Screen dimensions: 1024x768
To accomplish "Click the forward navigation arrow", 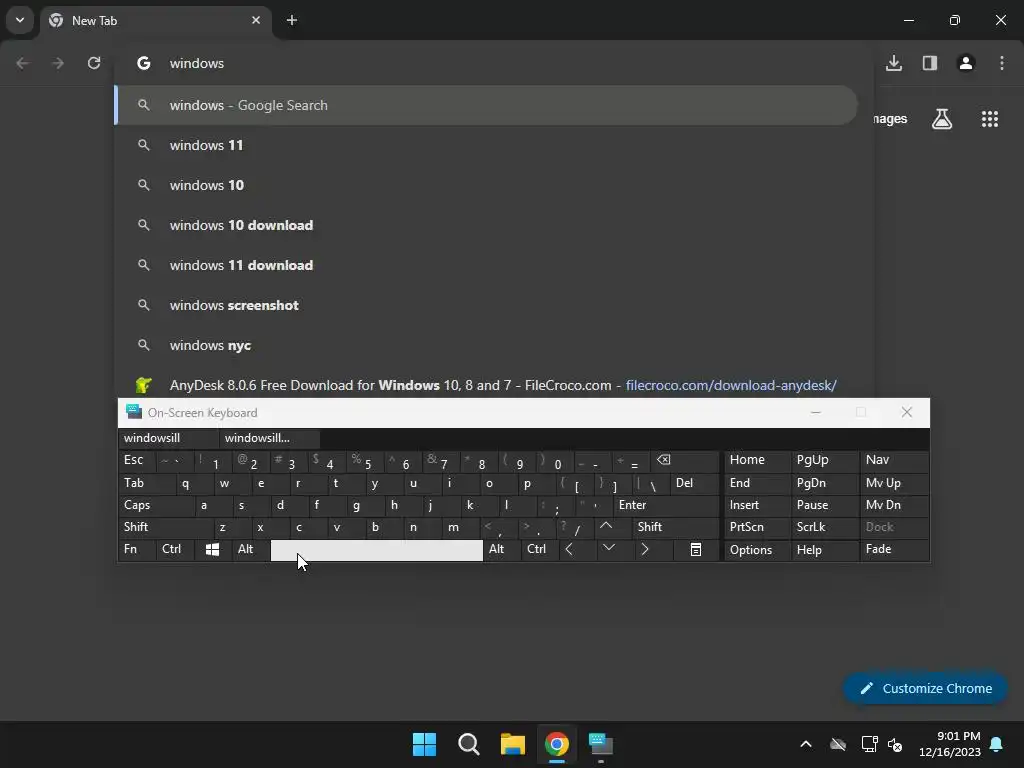I will 58,63.
